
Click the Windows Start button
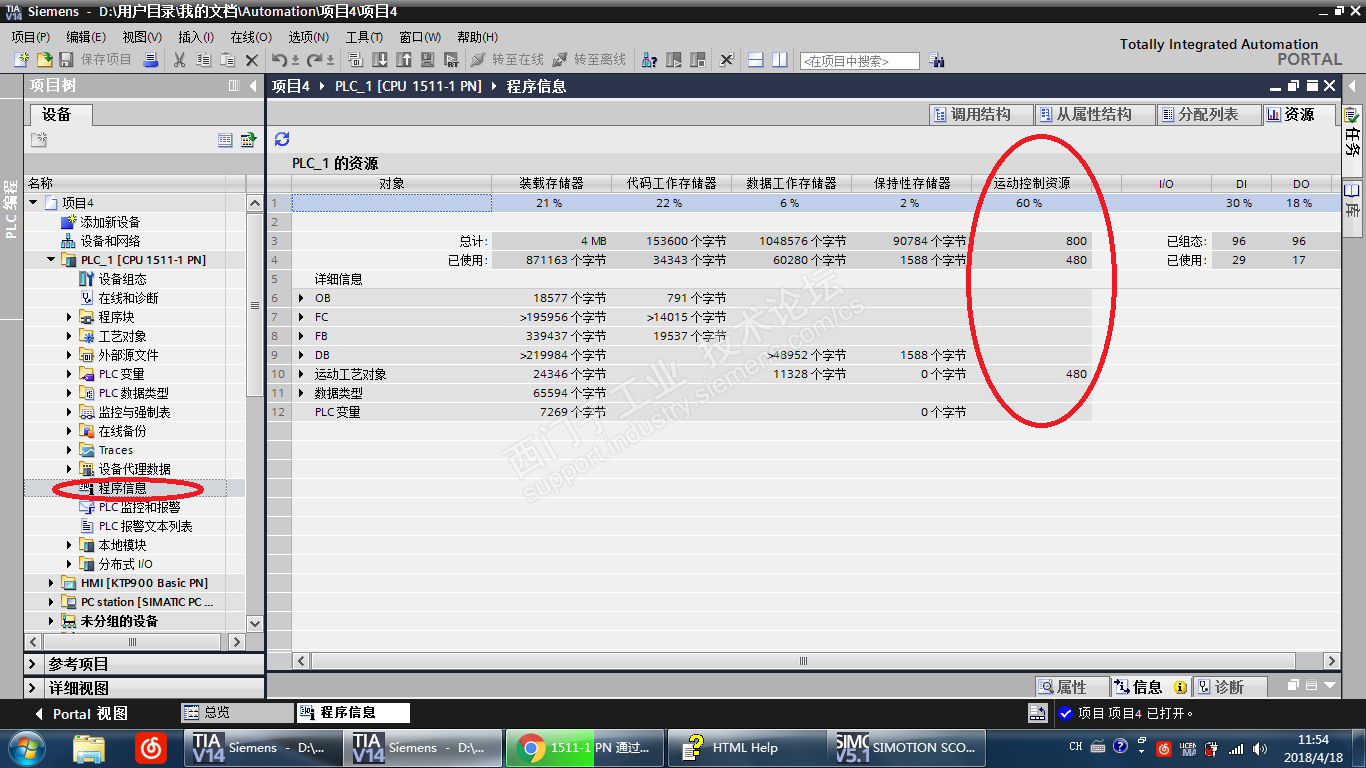[x=25, y=747]
